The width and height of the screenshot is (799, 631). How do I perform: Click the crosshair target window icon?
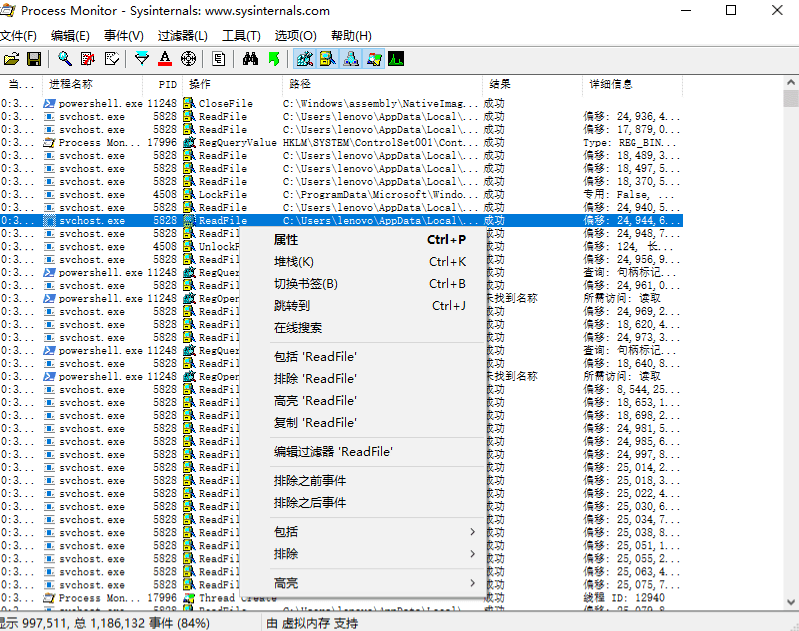pyautogui.click(x=189, y=59)
